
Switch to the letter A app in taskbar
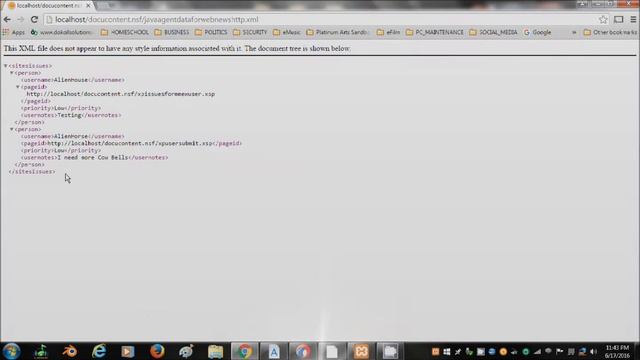274,351
